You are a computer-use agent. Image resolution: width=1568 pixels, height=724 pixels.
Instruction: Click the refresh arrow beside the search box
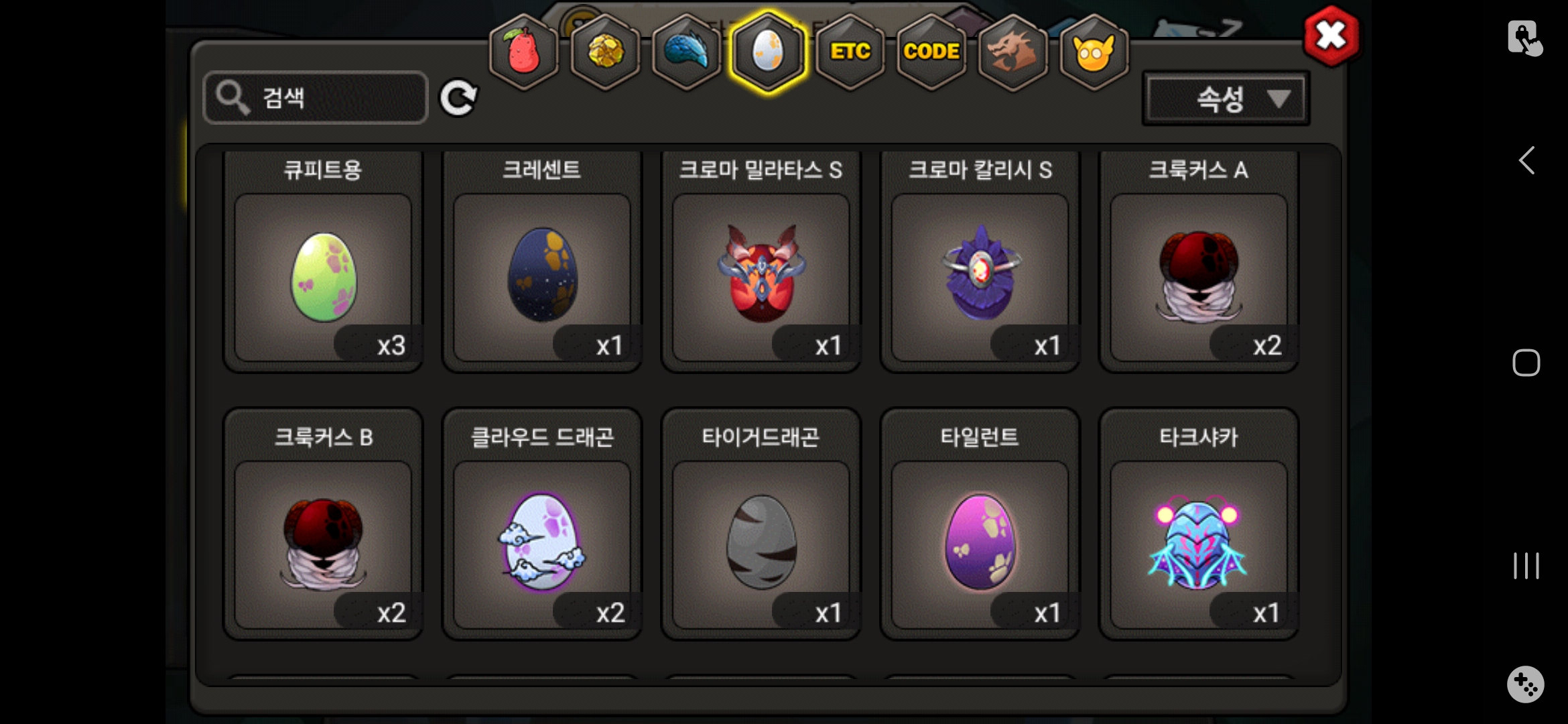458,98
